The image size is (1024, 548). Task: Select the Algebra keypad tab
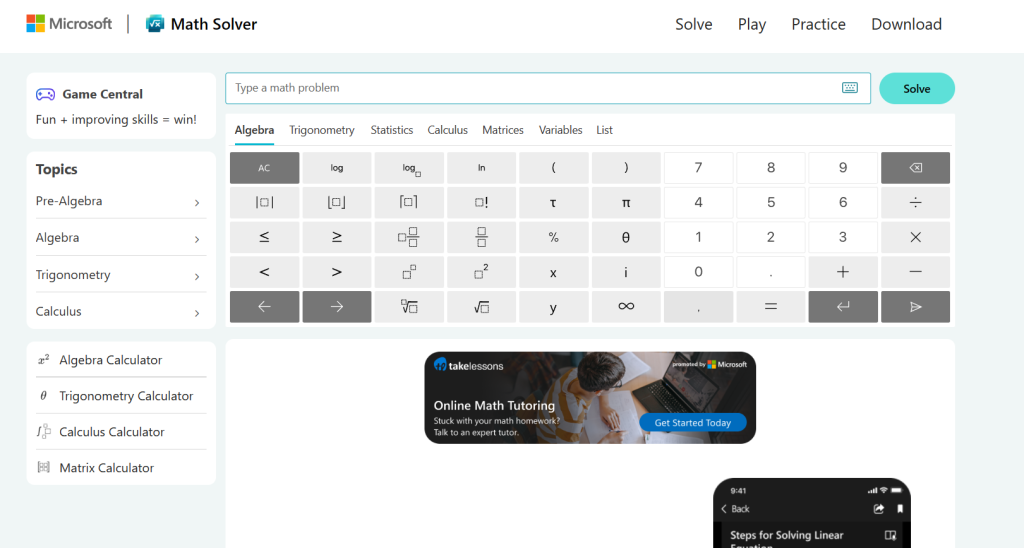point(254,130)
